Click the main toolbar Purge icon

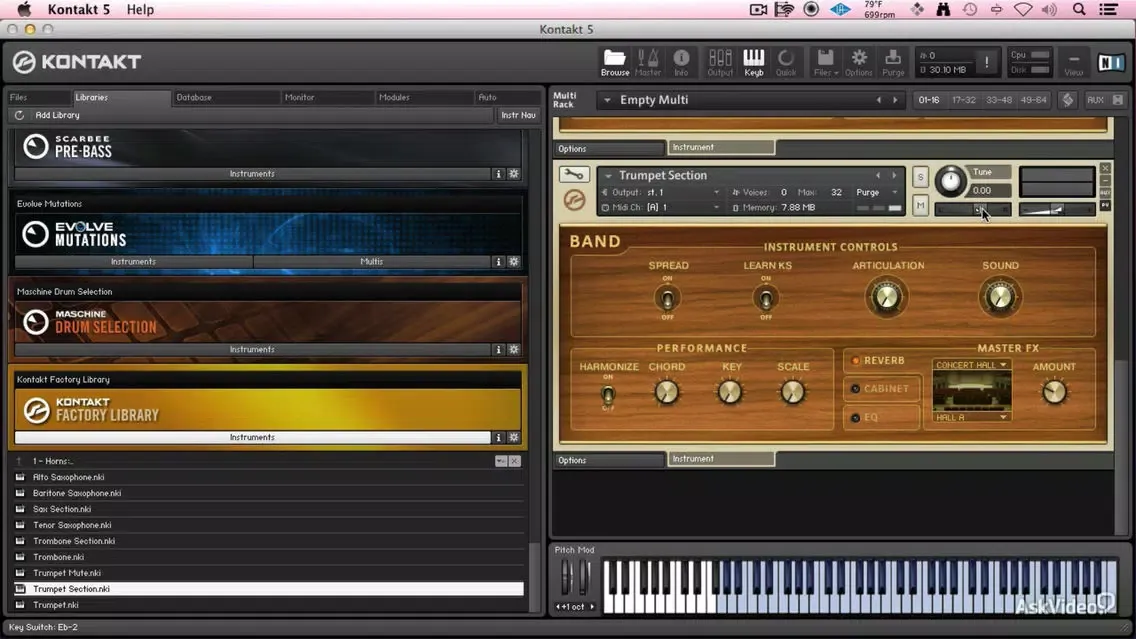[893, 62]
